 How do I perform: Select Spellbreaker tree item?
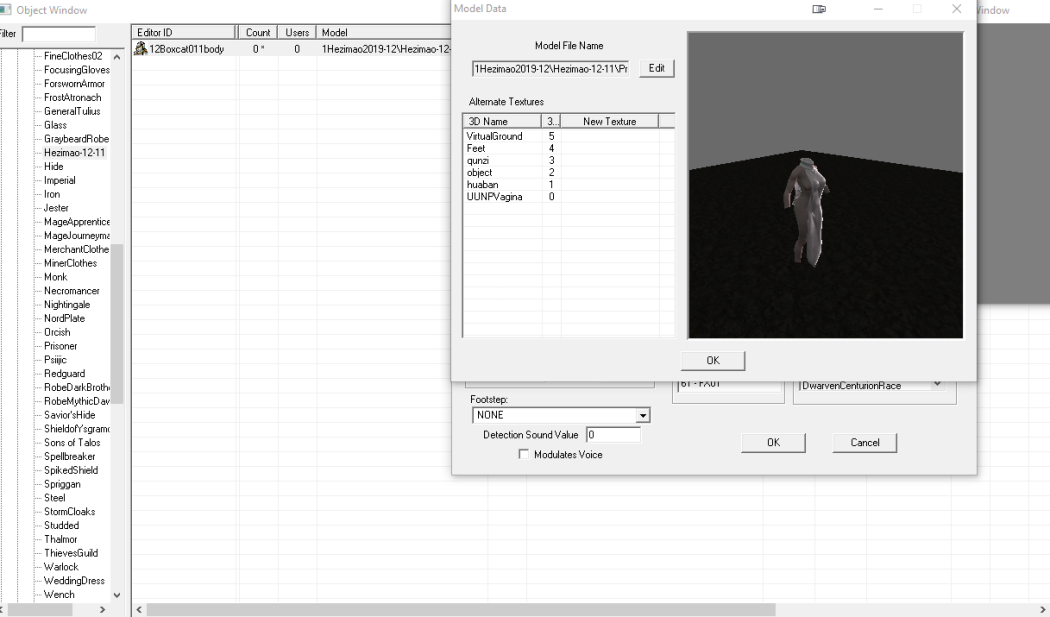tap(70, 456)
